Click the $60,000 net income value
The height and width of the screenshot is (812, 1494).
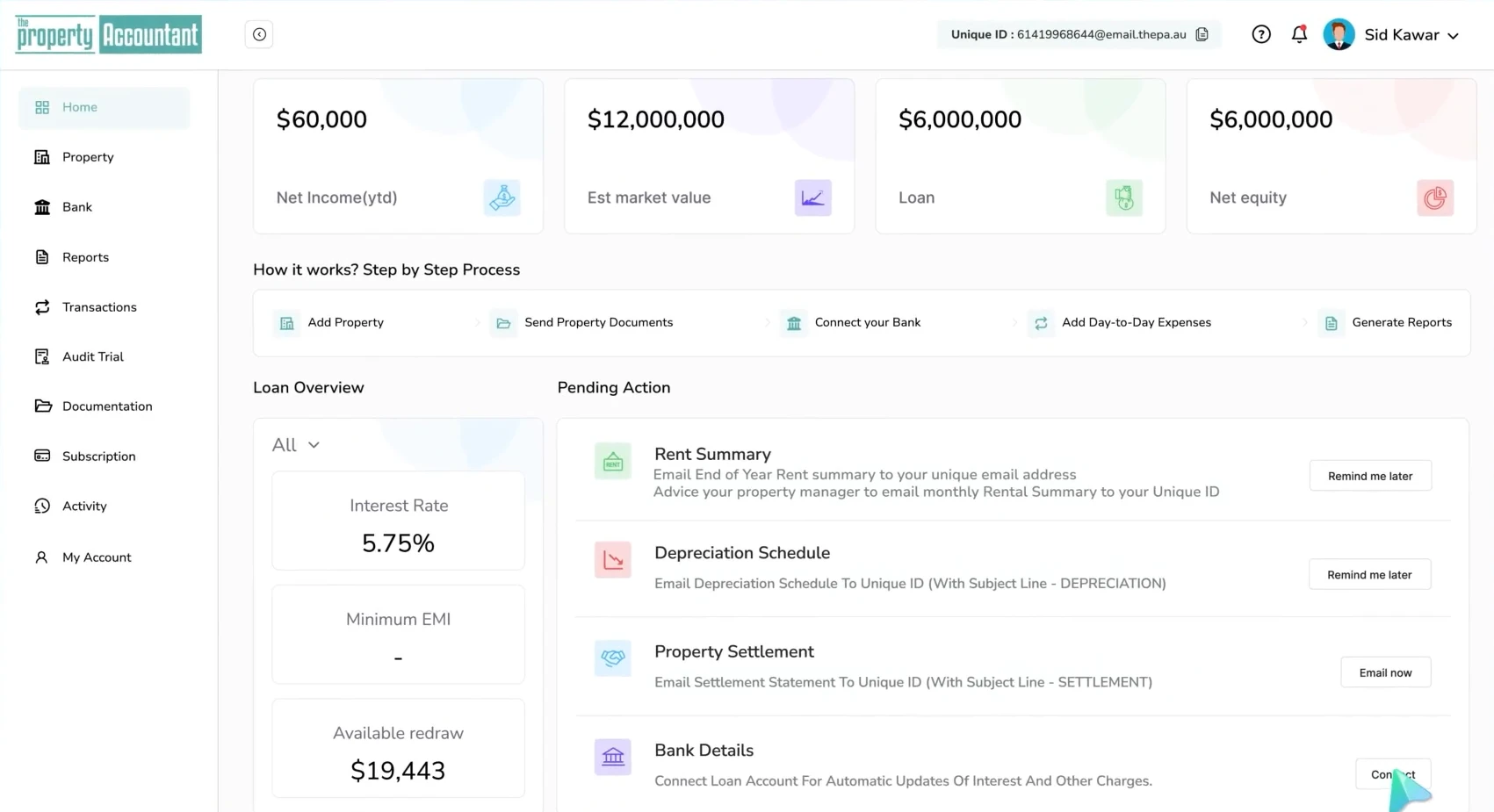tap(321, 119)
